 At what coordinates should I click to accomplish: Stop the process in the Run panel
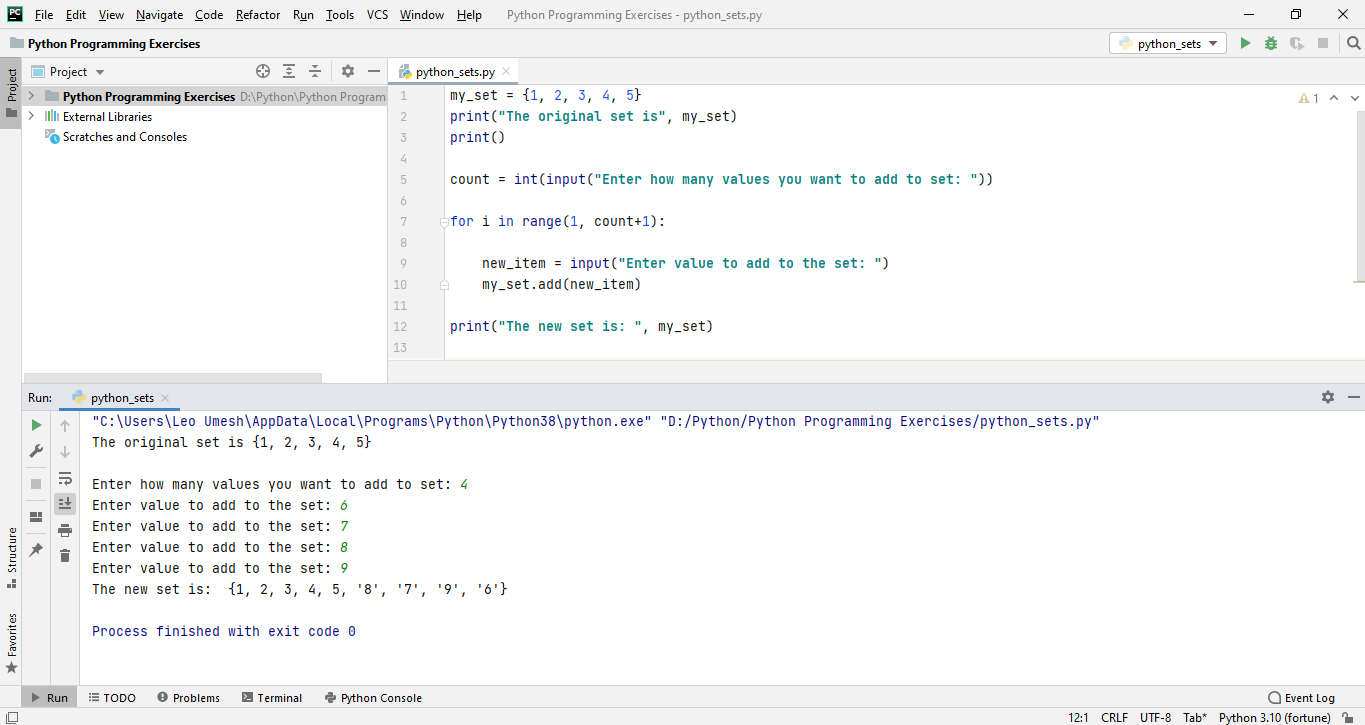pos(36,483)
